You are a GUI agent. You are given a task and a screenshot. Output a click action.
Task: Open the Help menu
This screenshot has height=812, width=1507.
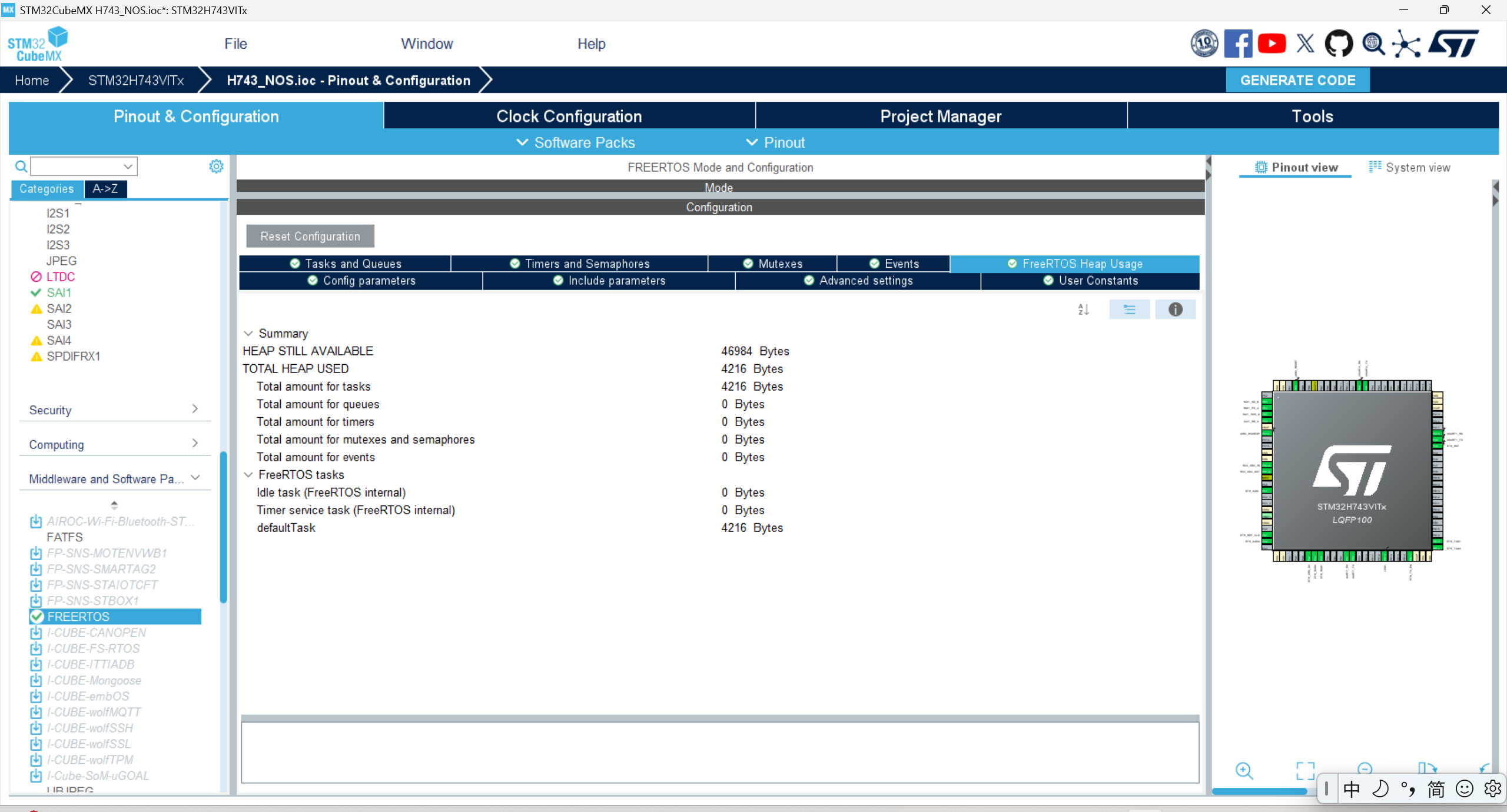click(591, 44)
